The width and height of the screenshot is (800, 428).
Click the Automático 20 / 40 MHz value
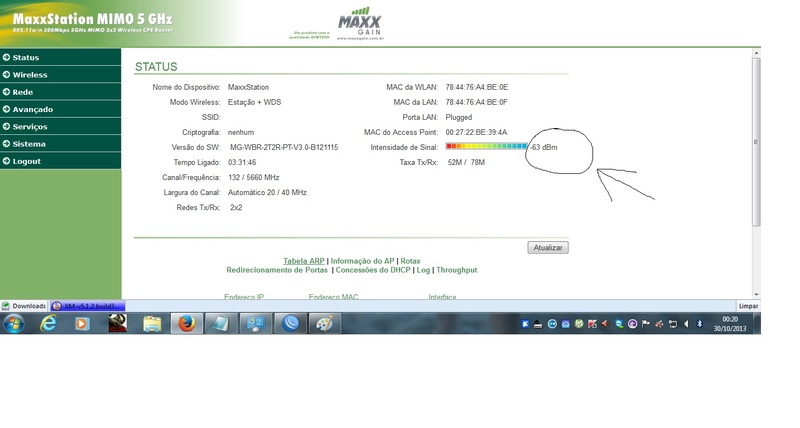[267, 192]
